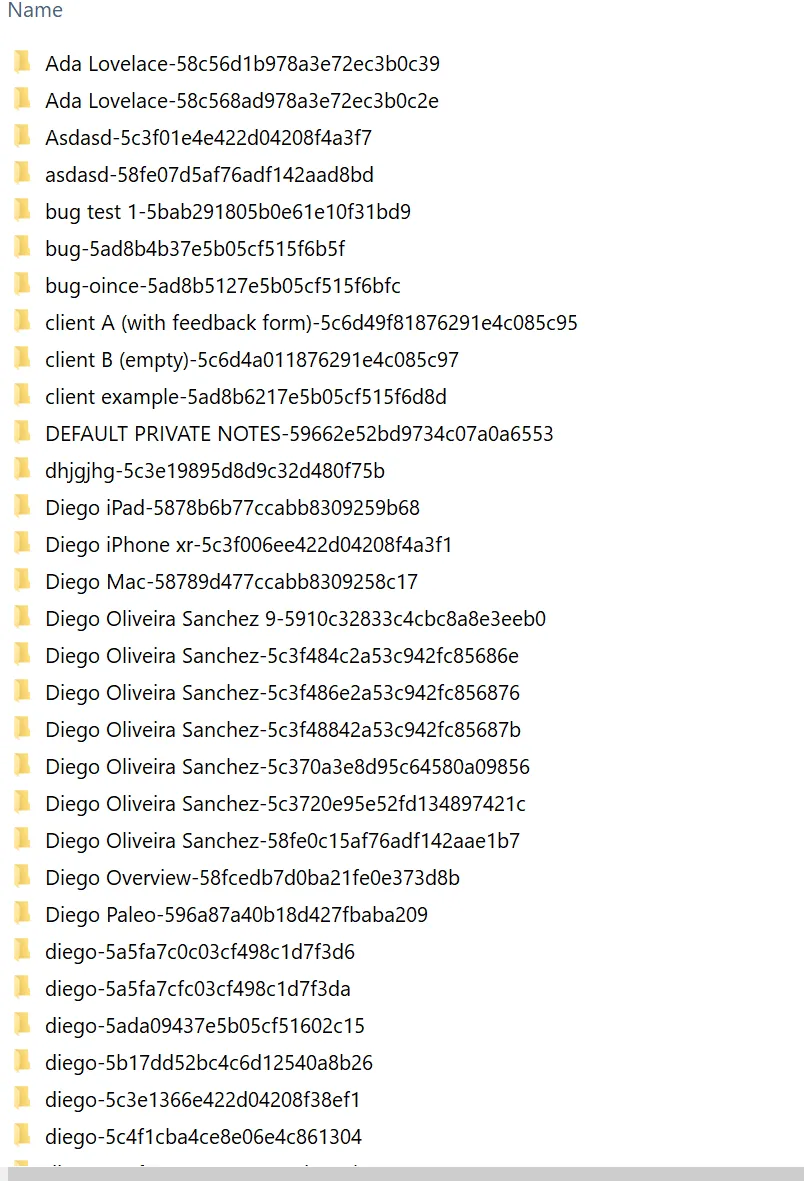Select the bug-oince-5ad8b5127e5b05cf515f6bfc folder

click(x=222, y=286)
